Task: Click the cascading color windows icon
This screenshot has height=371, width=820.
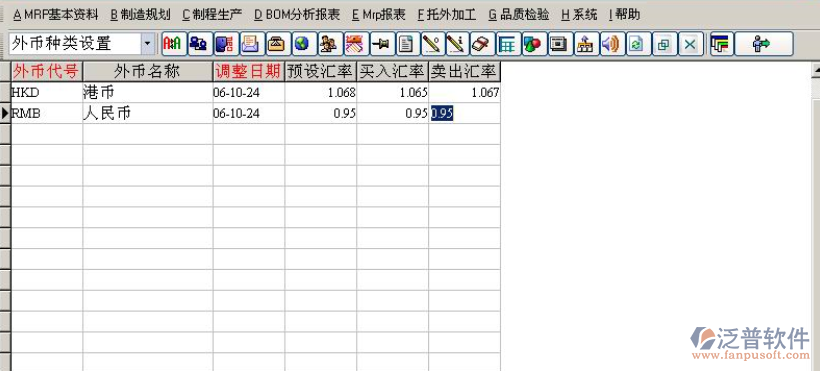Action: coord(722,44)
